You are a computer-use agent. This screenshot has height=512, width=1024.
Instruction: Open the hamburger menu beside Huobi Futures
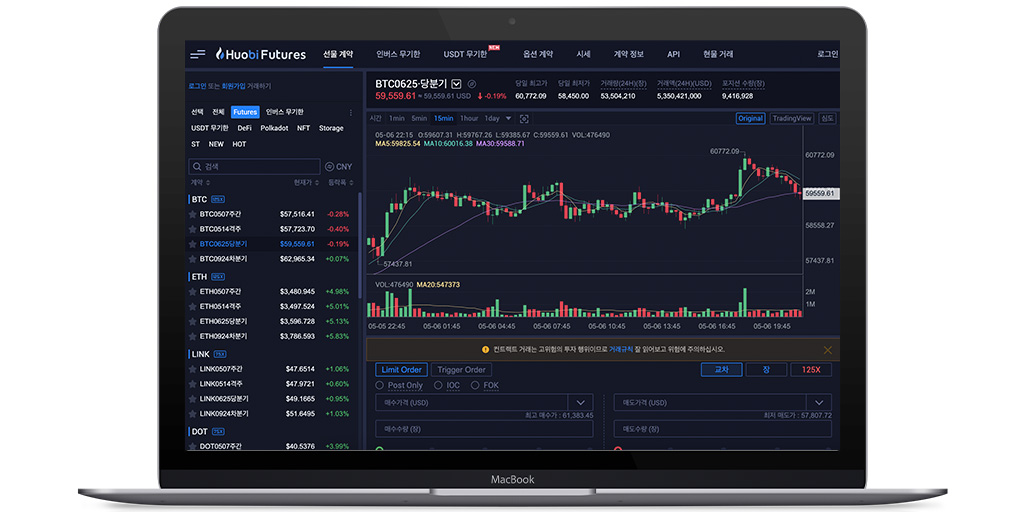(197, 54)
